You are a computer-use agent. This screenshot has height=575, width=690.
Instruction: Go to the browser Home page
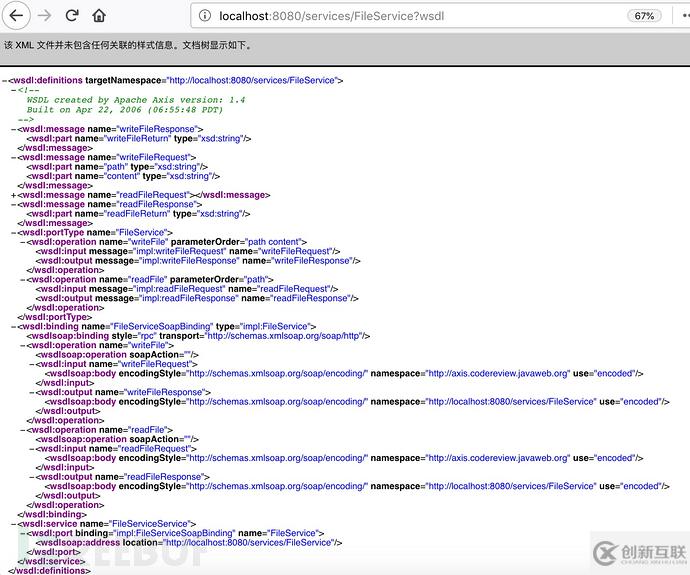(x=99, y=16)
